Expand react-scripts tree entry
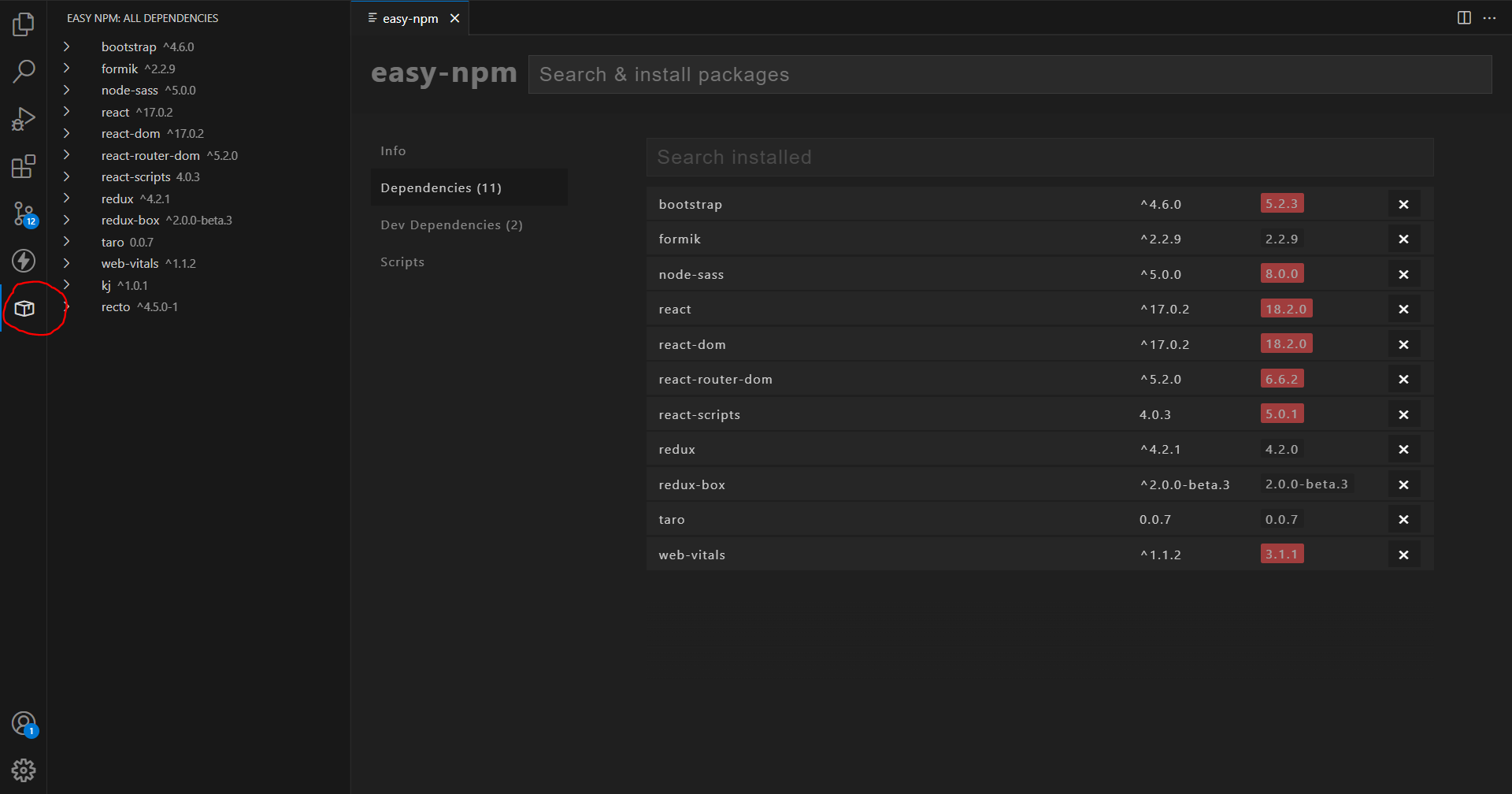This screenshot has width=1512, height=794. pyautogui.click(x=67, y=176)
